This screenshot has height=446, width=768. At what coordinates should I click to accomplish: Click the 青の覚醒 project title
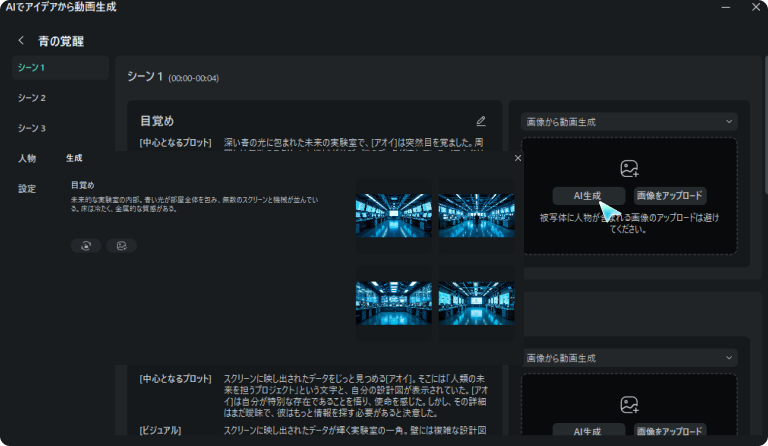point(61,41)
